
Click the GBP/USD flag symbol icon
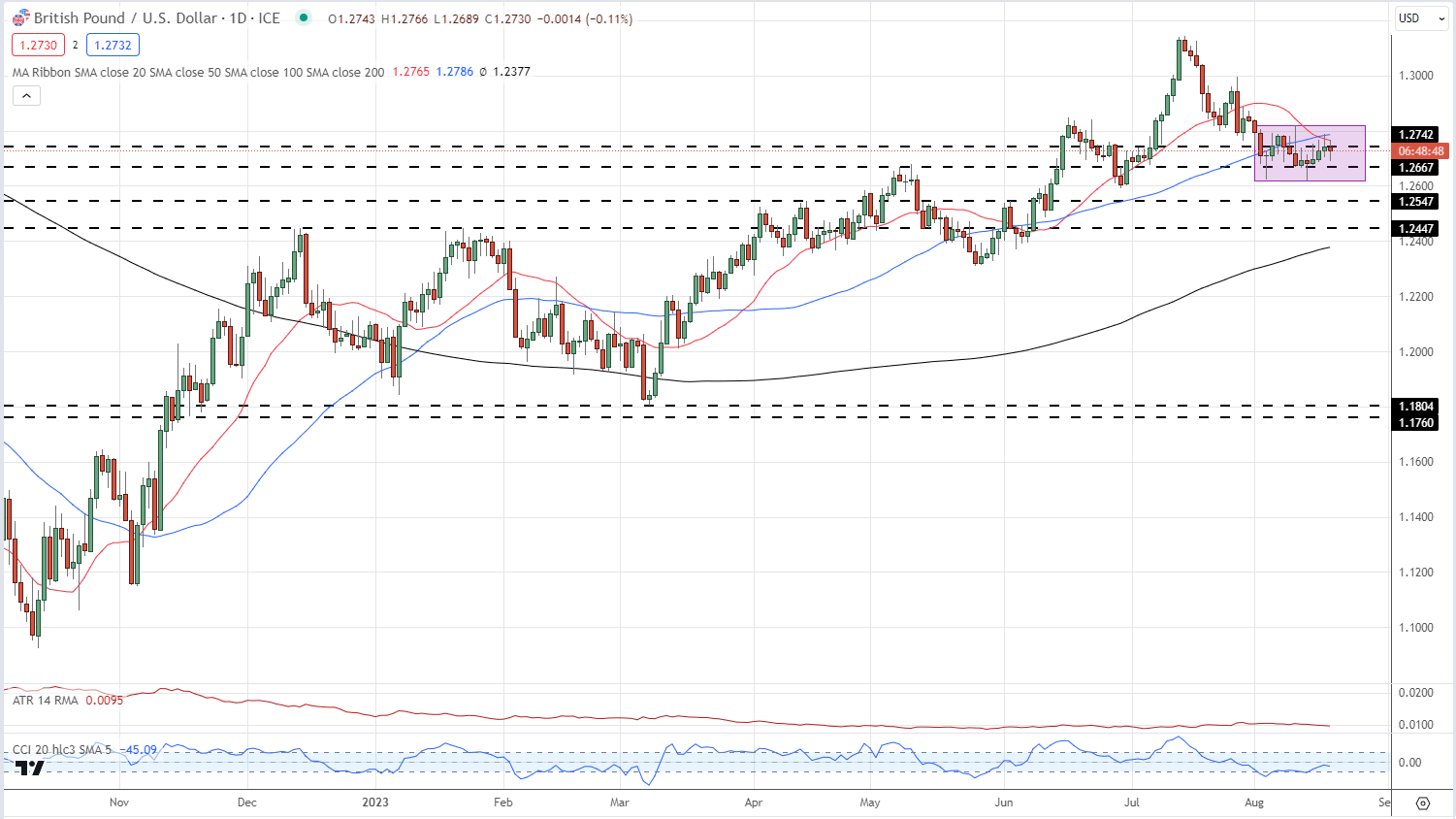tap(20, 18)
